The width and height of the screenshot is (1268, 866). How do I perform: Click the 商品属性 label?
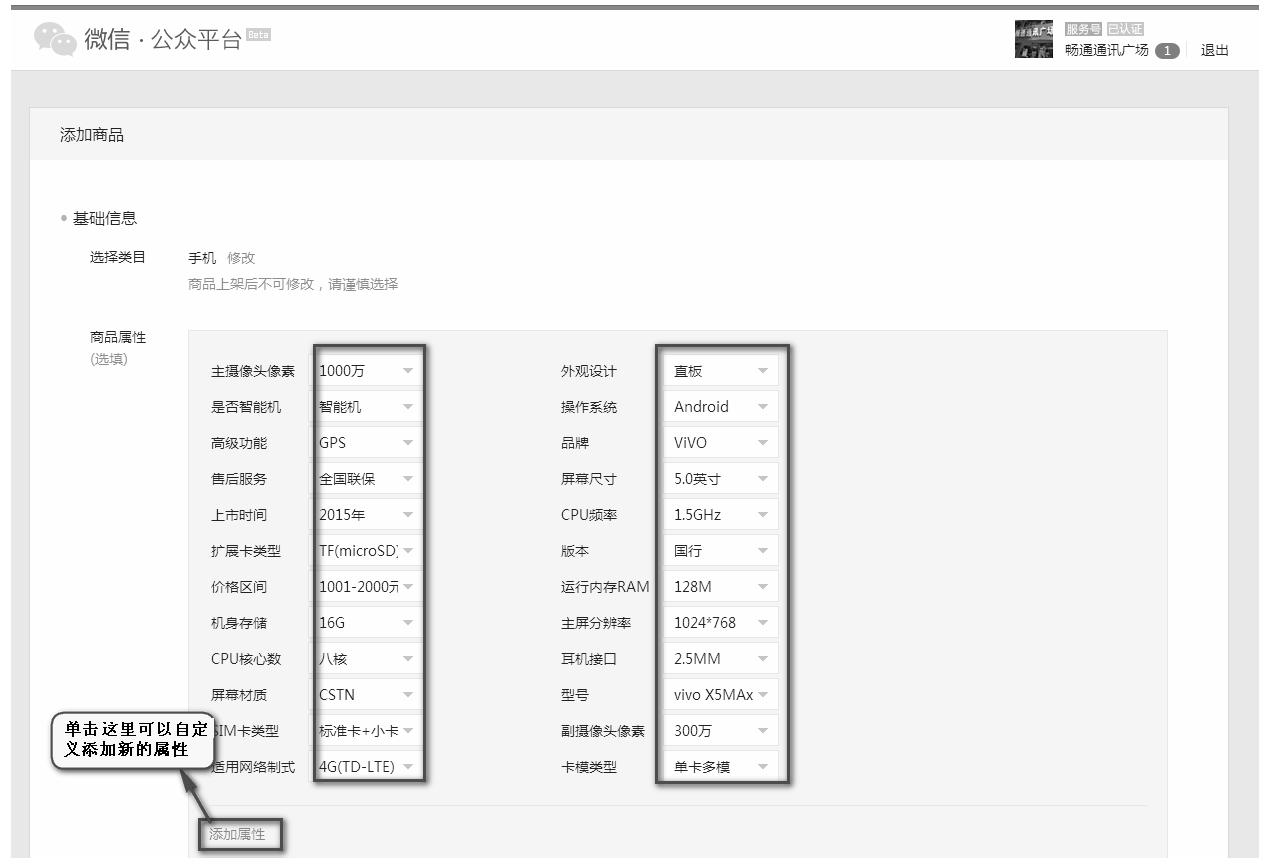[118, 337]
